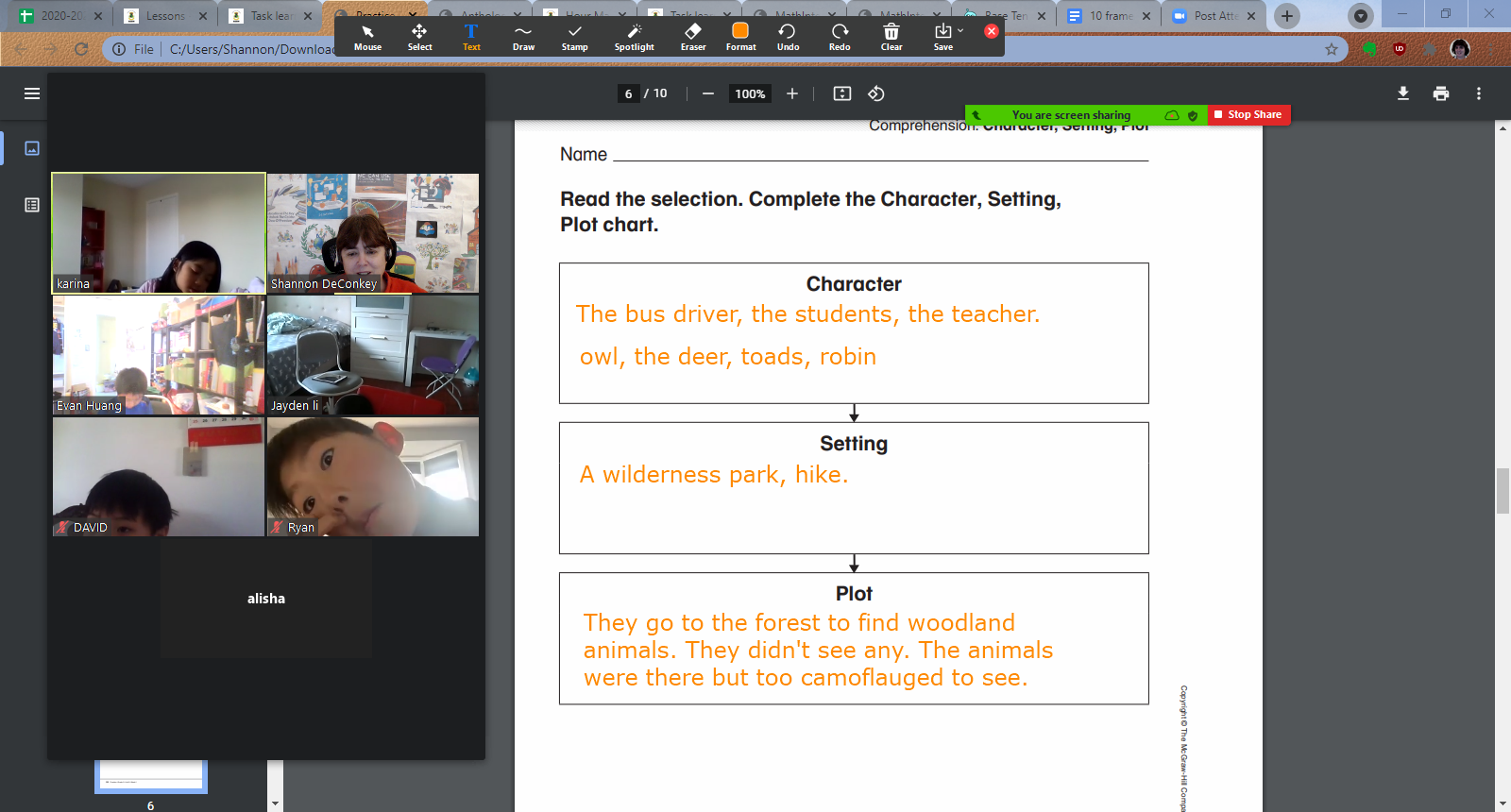Clear all annotations with trash icon

point(891,38)
